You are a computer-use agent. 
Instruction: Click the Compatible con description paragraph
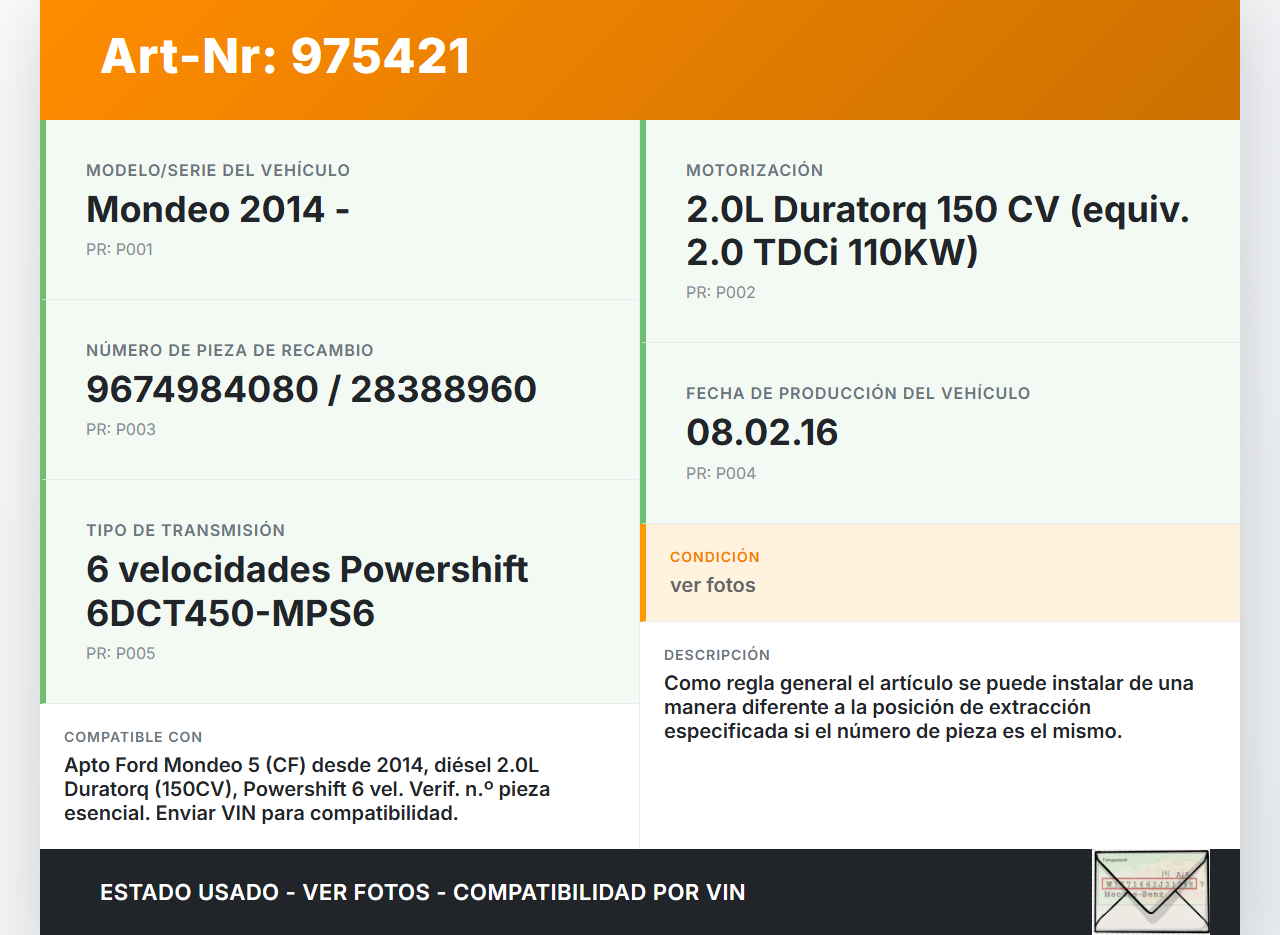306,789
